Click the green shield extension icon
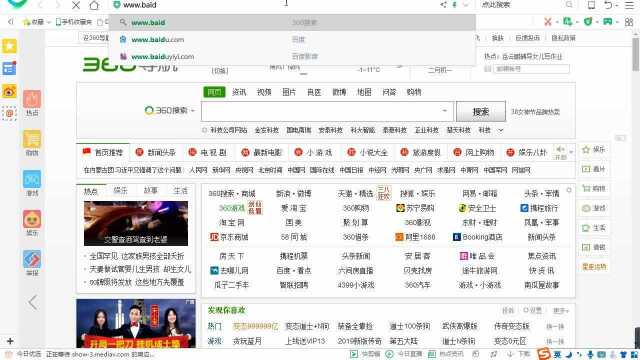640x360 pixels. pos(588,21)
